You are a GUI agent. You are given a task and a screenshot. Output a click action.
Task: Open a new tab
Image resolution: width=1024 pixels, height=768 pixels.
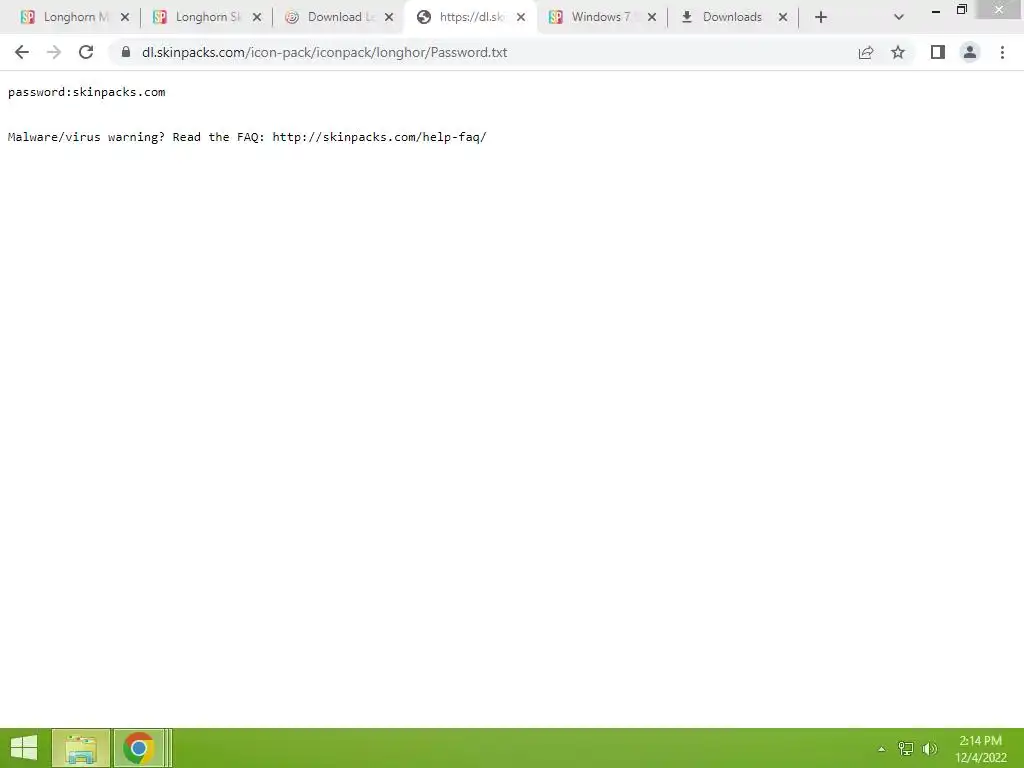pyautogui.click(x=821, y=17)
